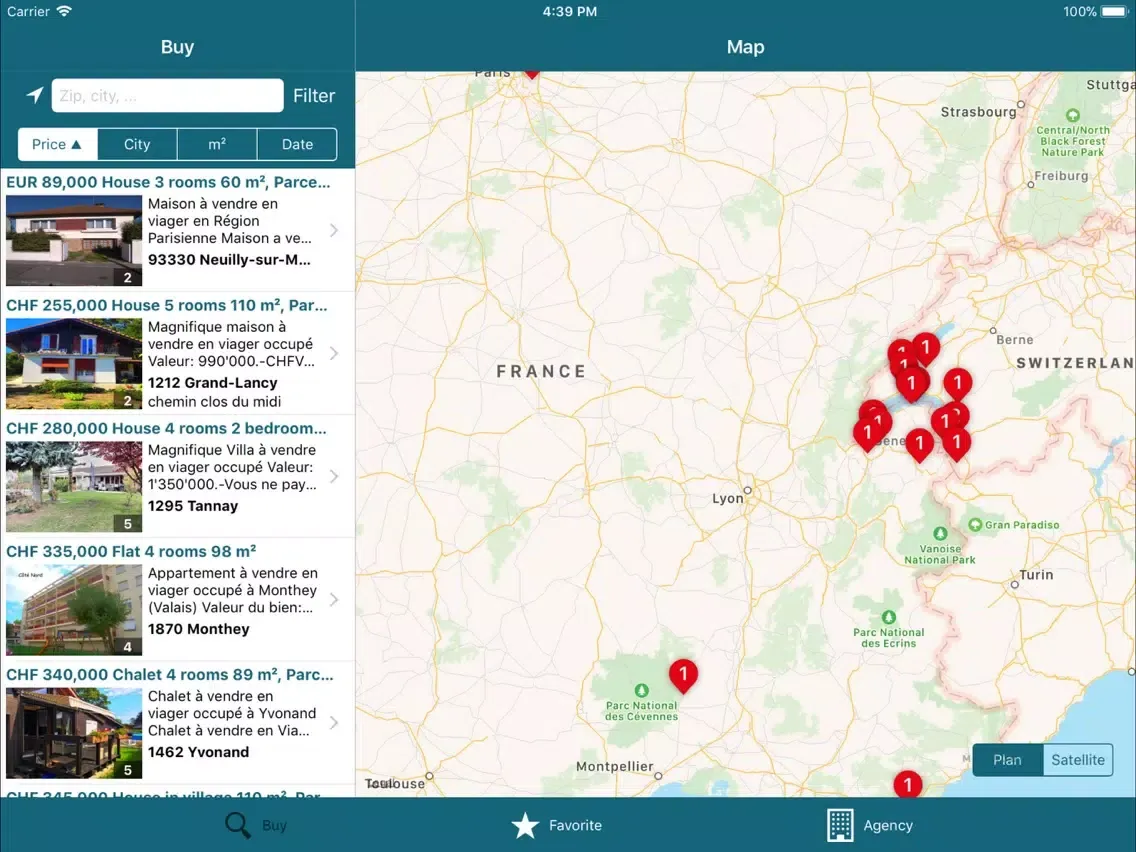Tap the Parc National des Ecrins marker
The height and width of the screenshot is (852, 1136).
click(x=889, y=617)
